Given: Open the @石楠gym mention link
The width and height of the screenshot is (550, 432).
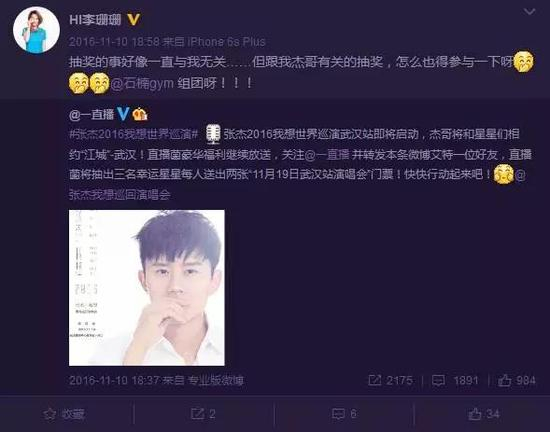Looking at the screenshot, I should click(x=142, y=84).
